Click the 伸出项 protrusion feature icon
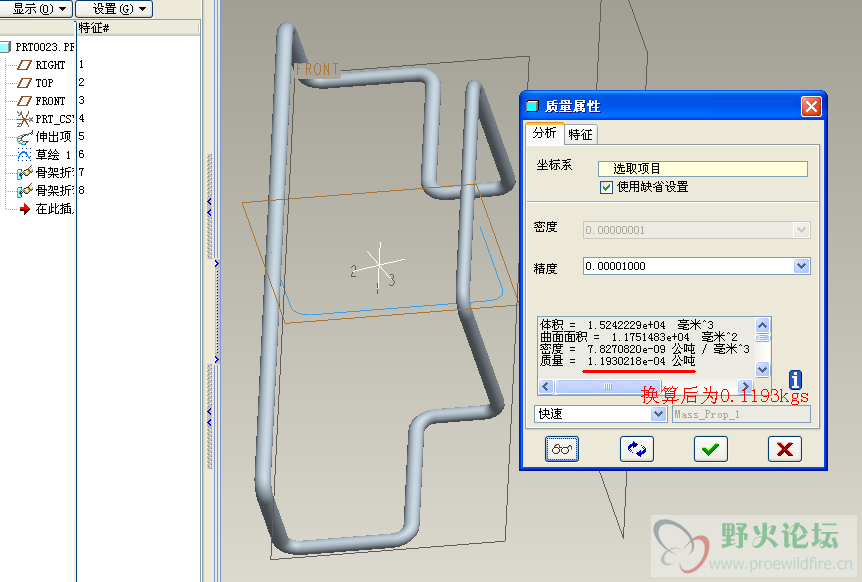This screenshot has height=582, width=862. point(25,137)
